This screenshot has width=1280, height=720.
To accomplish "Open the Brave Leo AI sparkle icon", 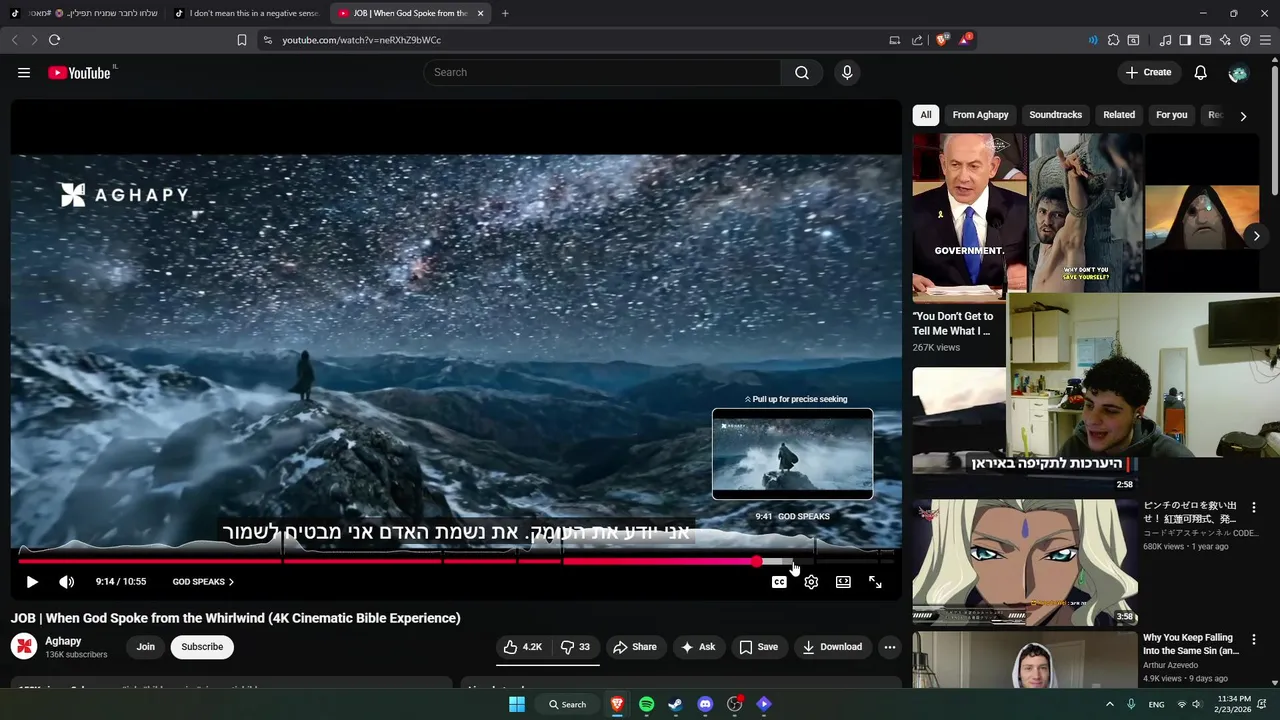I will coord(1225,40).
